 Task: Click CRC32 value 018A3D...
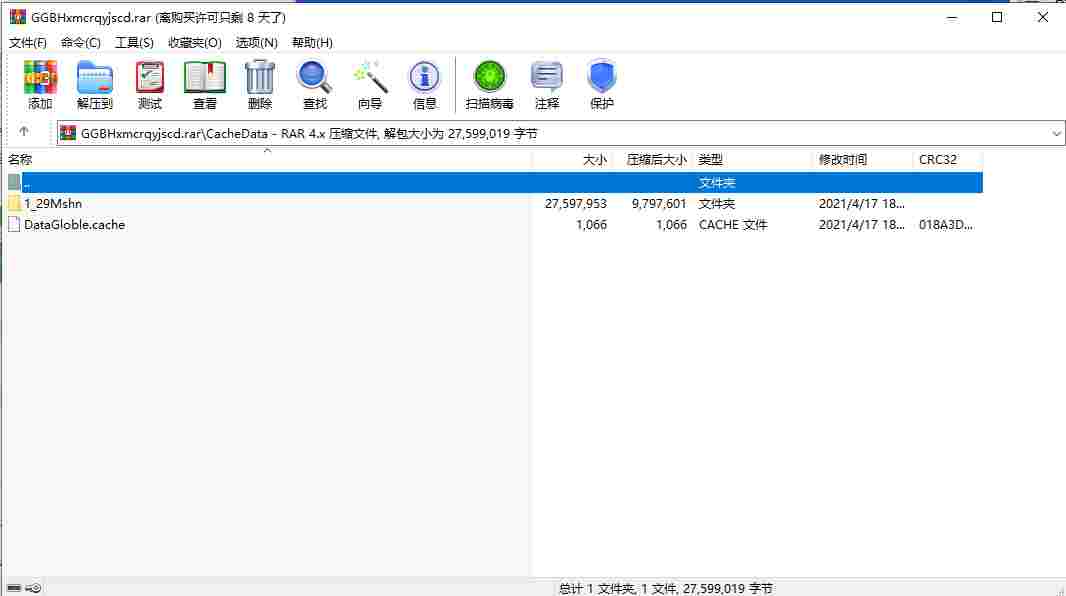(946, 224)
